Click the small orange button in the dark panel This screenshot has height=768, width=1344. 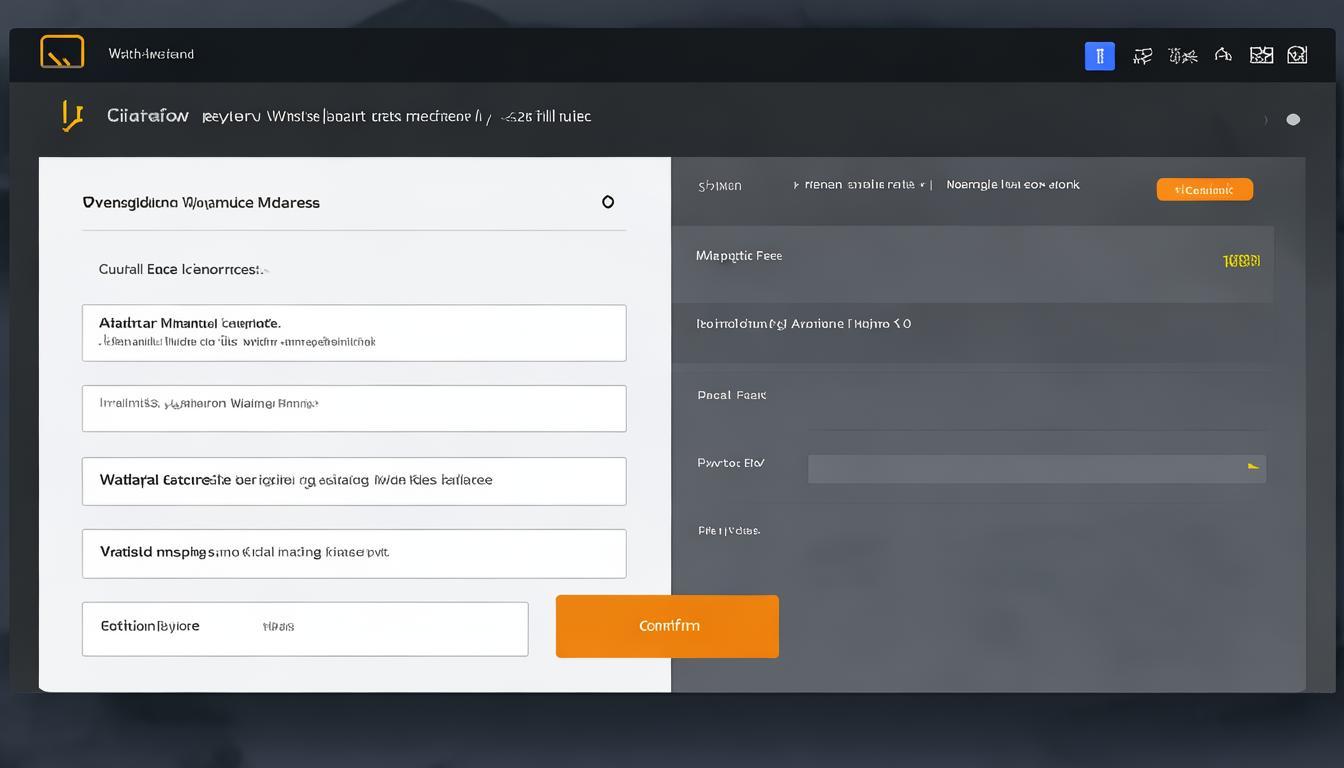pyautogui.click(x=1204, y=189)
